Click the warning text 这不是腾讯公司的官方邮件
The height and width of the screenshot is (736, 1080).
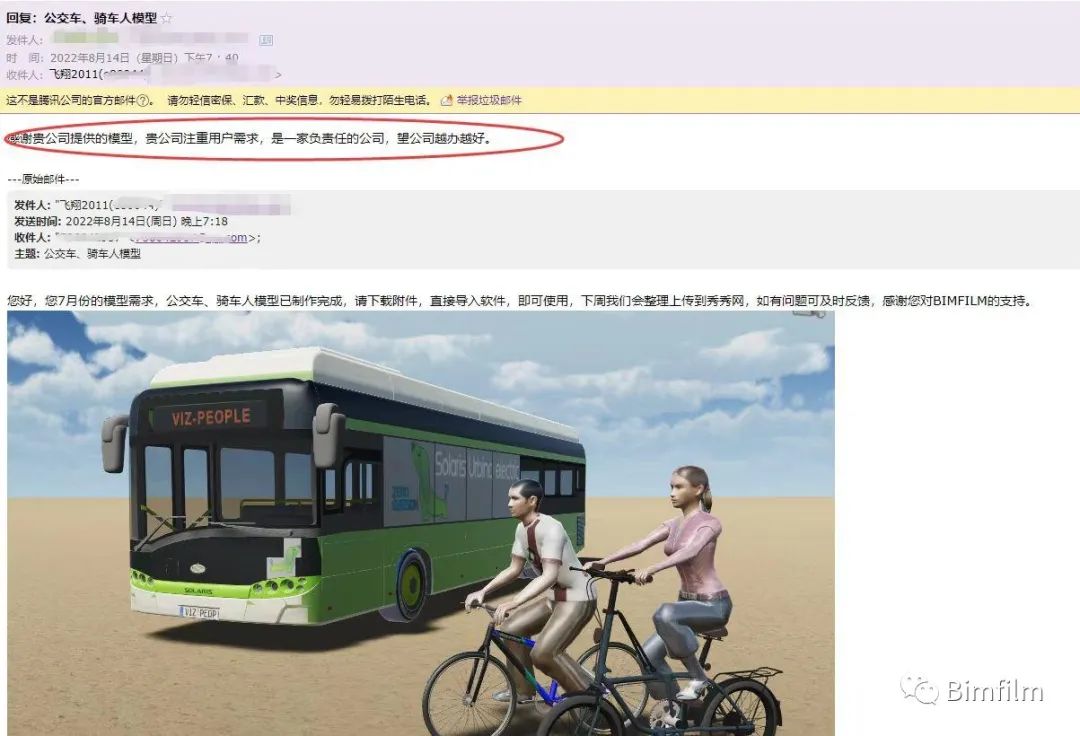pyautogui.click(x=71, y=101)
